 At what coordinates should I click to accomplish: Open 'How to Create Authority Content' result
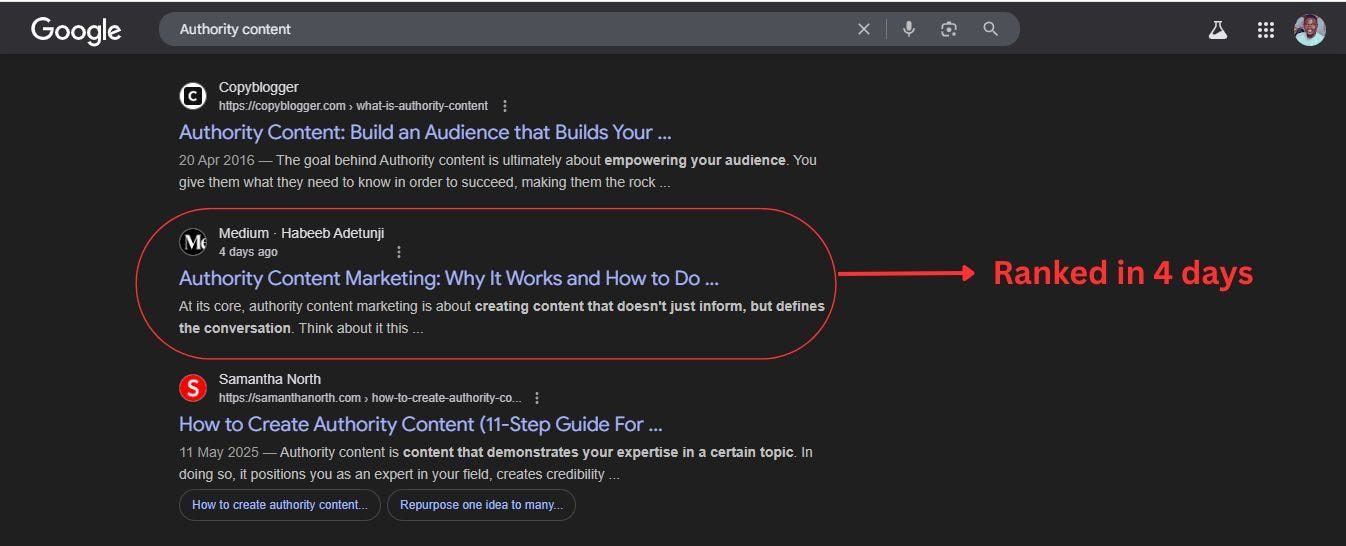421,424
